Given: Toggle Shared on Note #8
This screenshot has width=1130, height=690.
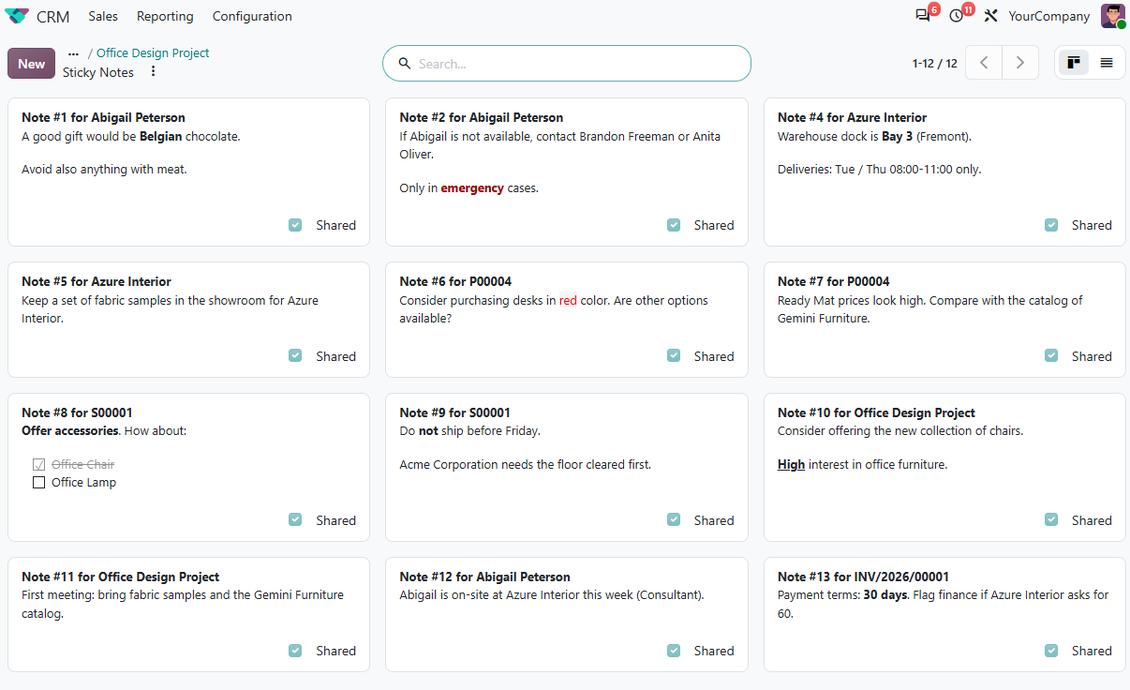Looking at the screenshot, I should [x=295, y=520].
